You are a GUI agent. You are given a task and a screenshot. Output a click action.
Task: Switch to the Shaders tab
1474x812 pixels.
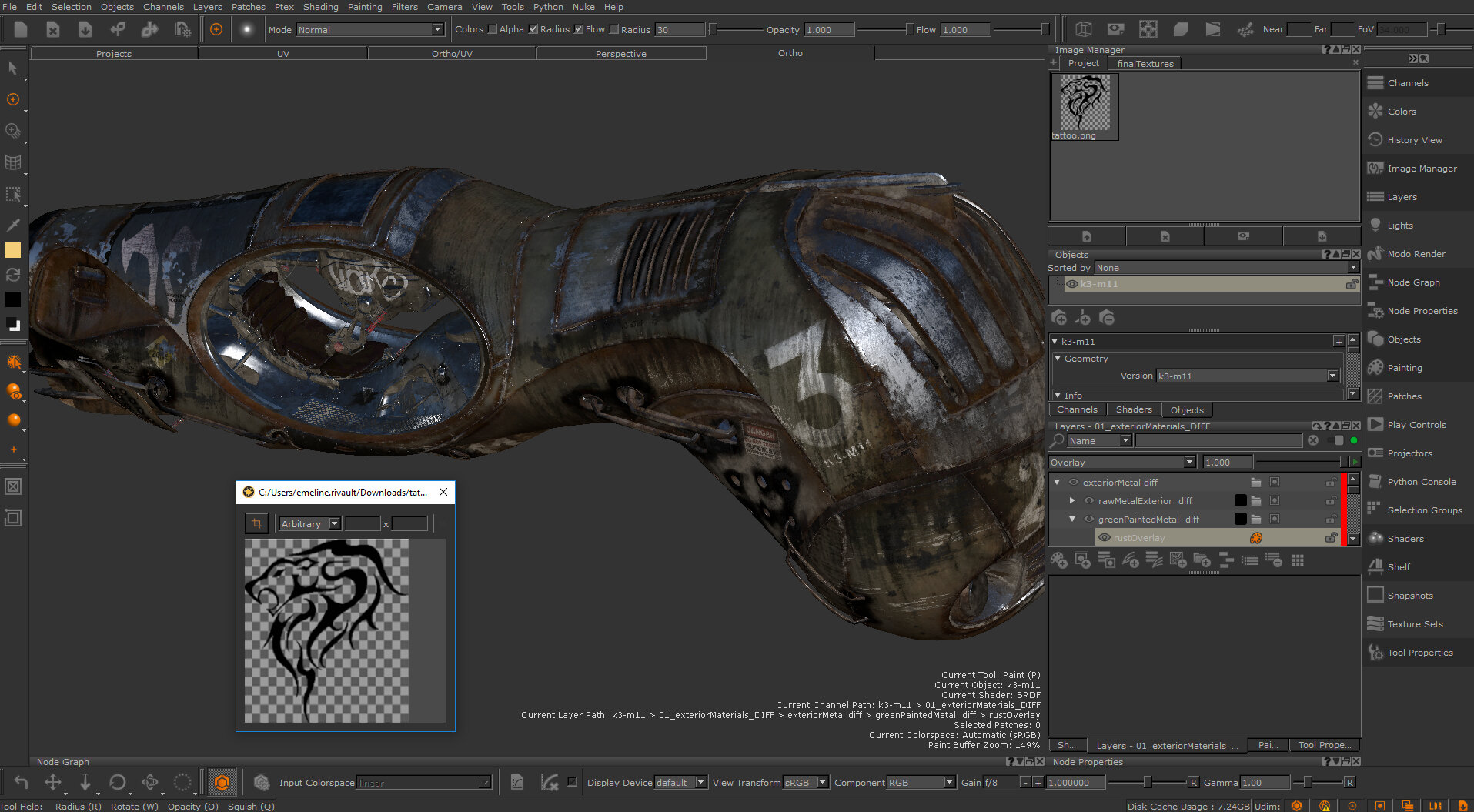pyautogui.click(x=1134, y=409)
